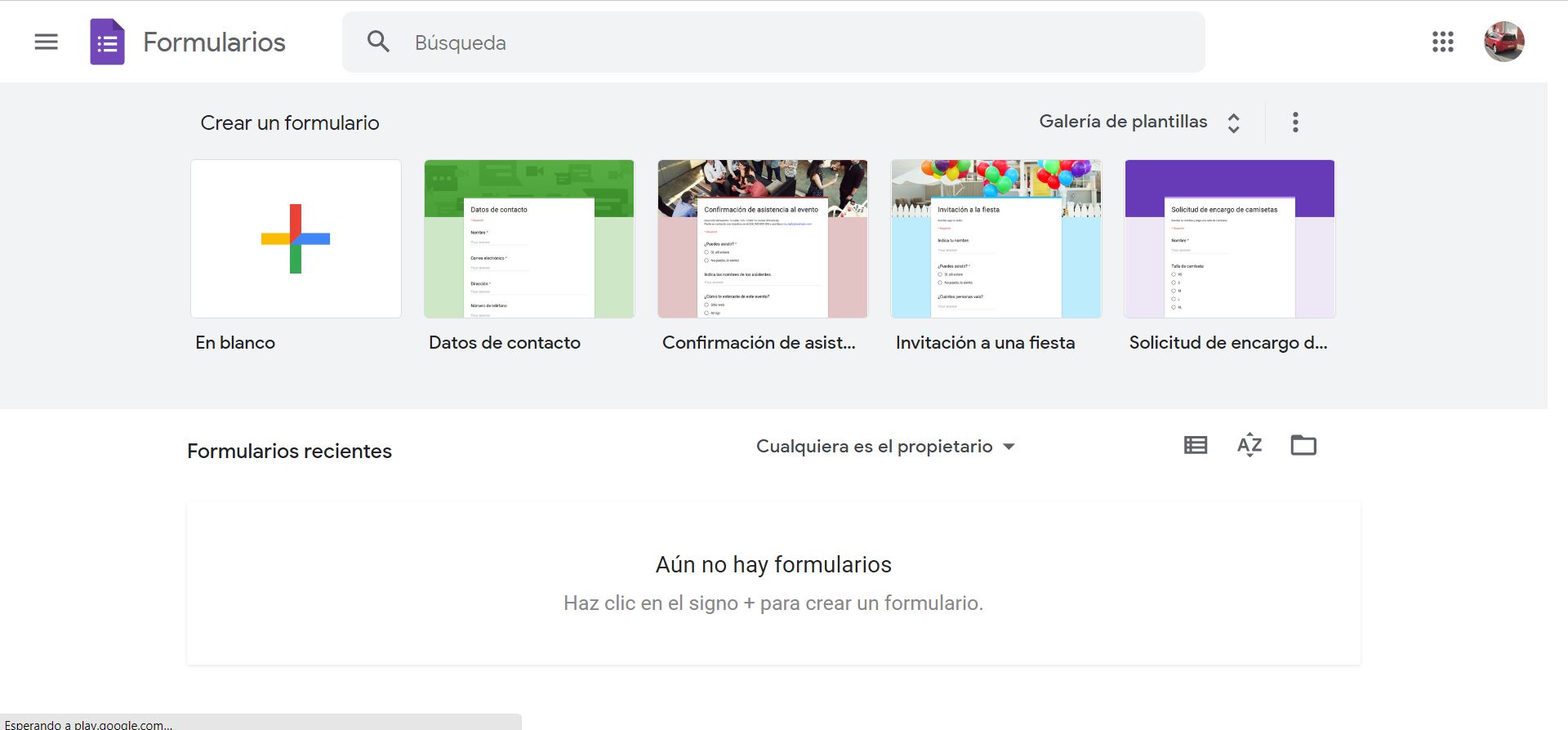The width and height of the screenshot is (1568, 730).
Task: Click the purple Forms logo icon
Action: (107, 42)
